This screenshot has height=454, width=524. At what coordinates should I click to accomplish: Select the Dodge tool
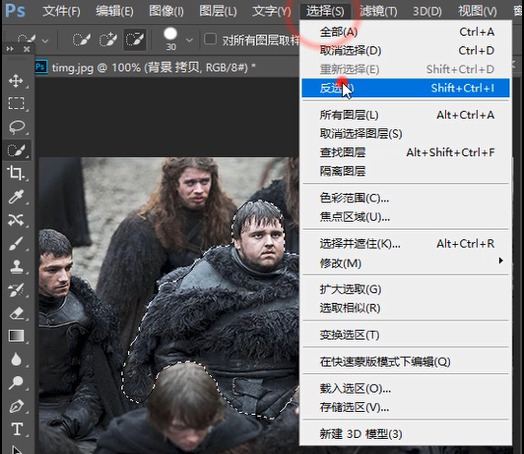[16, 383]
